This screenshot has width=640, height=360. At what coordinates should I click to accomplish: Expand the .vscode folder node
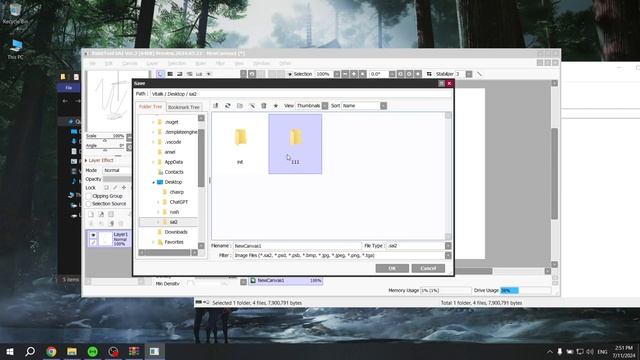153,142
